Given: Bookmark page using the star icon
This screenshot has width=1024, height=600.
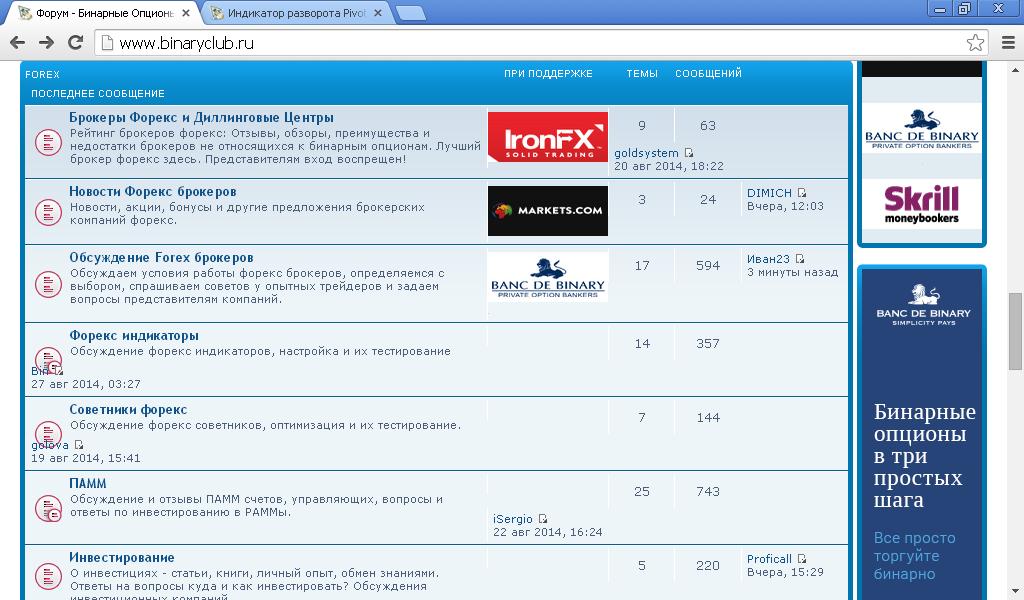Looking at the screenshot, I should (x=975, y=43).
